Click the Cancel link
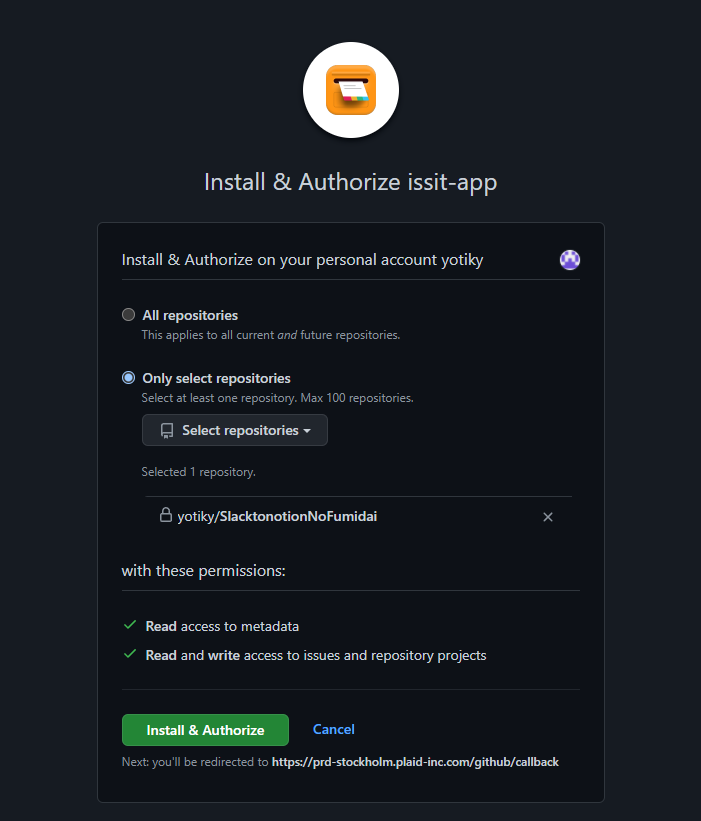Image resolution: width=701 pixels, height=821 pixels. pyautogui.click(x=333, y=729)
